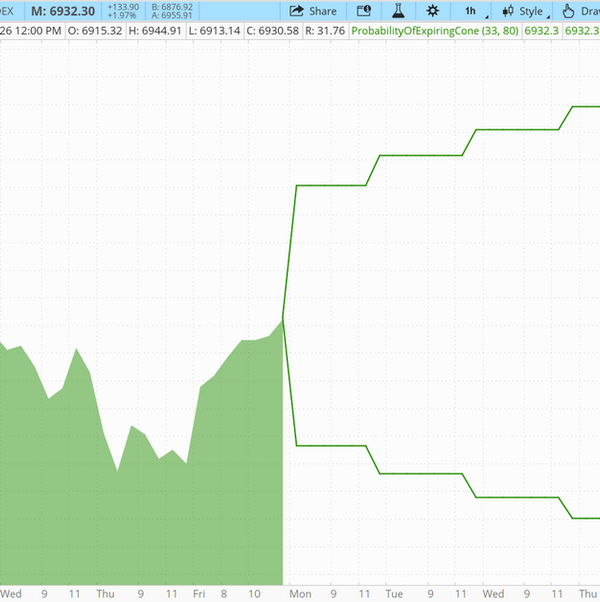Click the Drawings hand pointer icon
This screenshot has height=602, width=600.
[x=568, y=11]
